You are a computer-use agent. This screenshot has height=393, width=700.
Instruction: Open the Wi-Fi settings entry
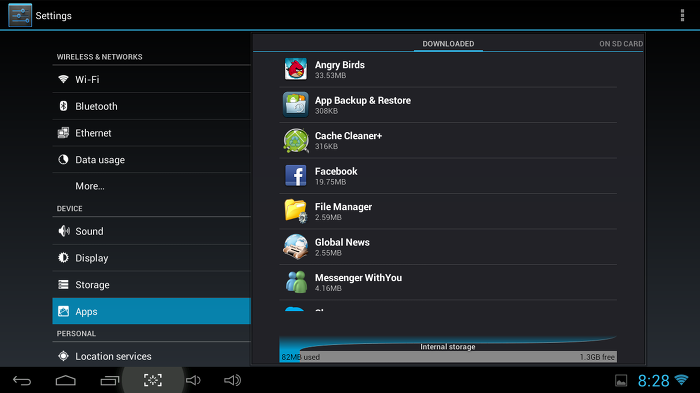pyautogui.click(x=151, y=79)
